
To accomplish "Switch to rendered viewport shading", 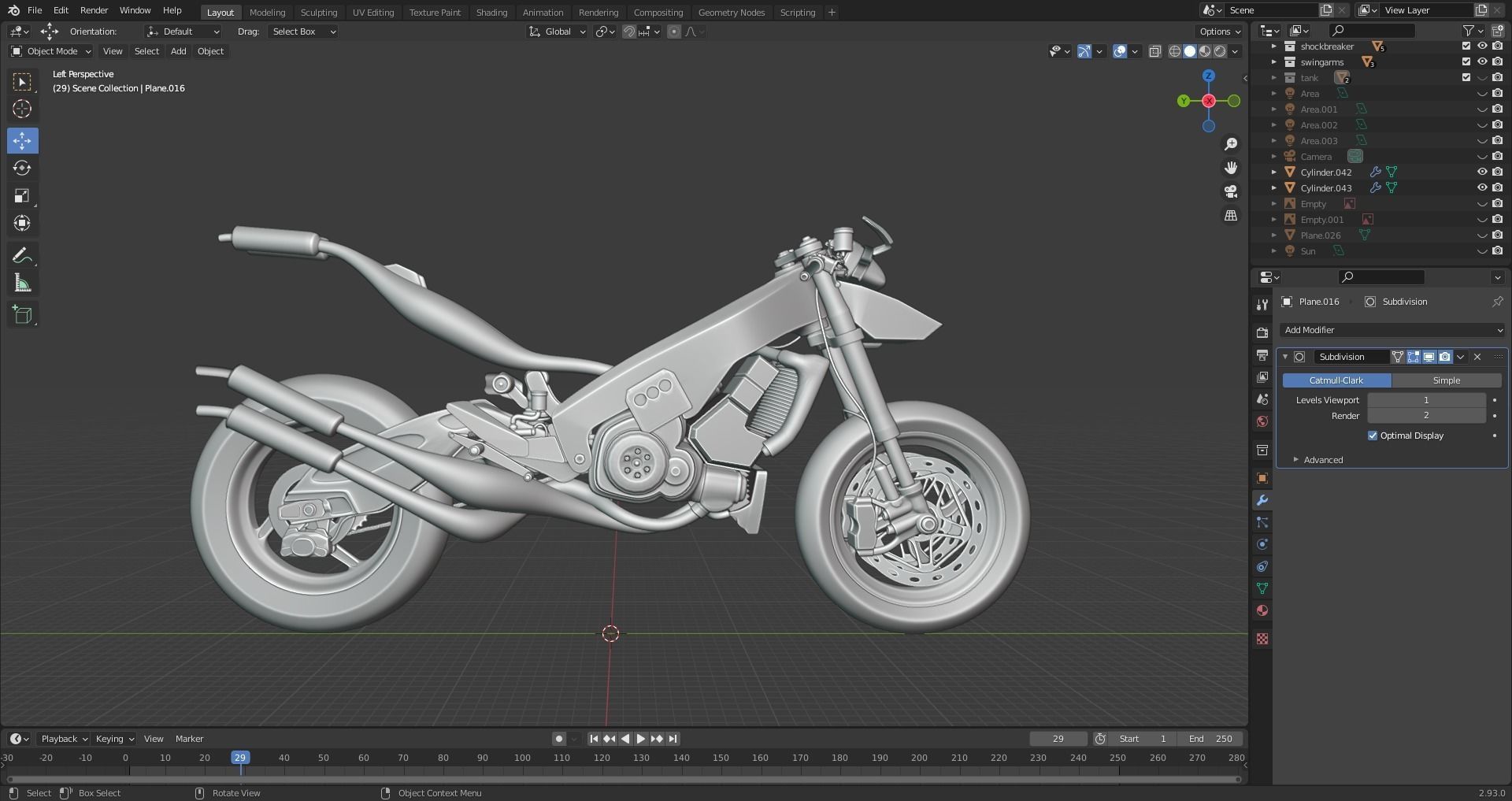I will click(1220, 51).
